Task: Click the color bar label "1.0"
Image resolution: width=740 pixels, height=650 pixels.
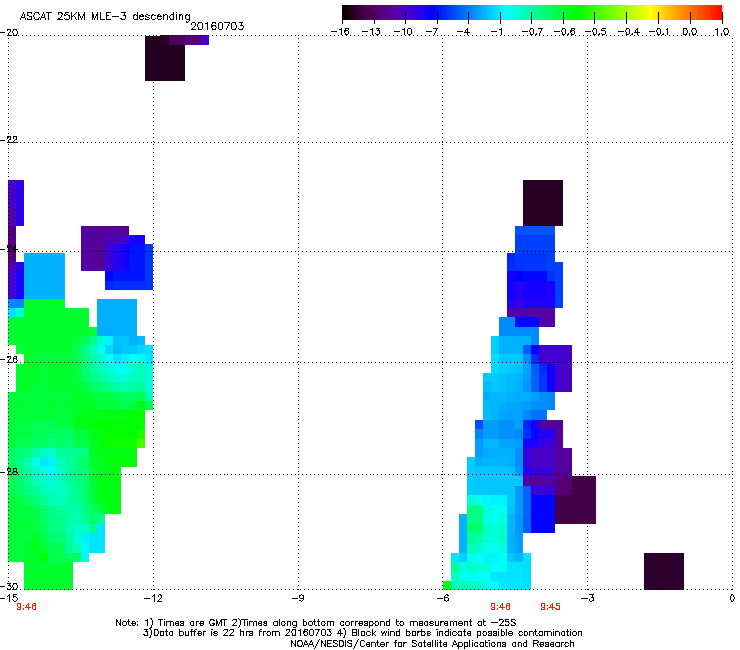Action: 722,32
